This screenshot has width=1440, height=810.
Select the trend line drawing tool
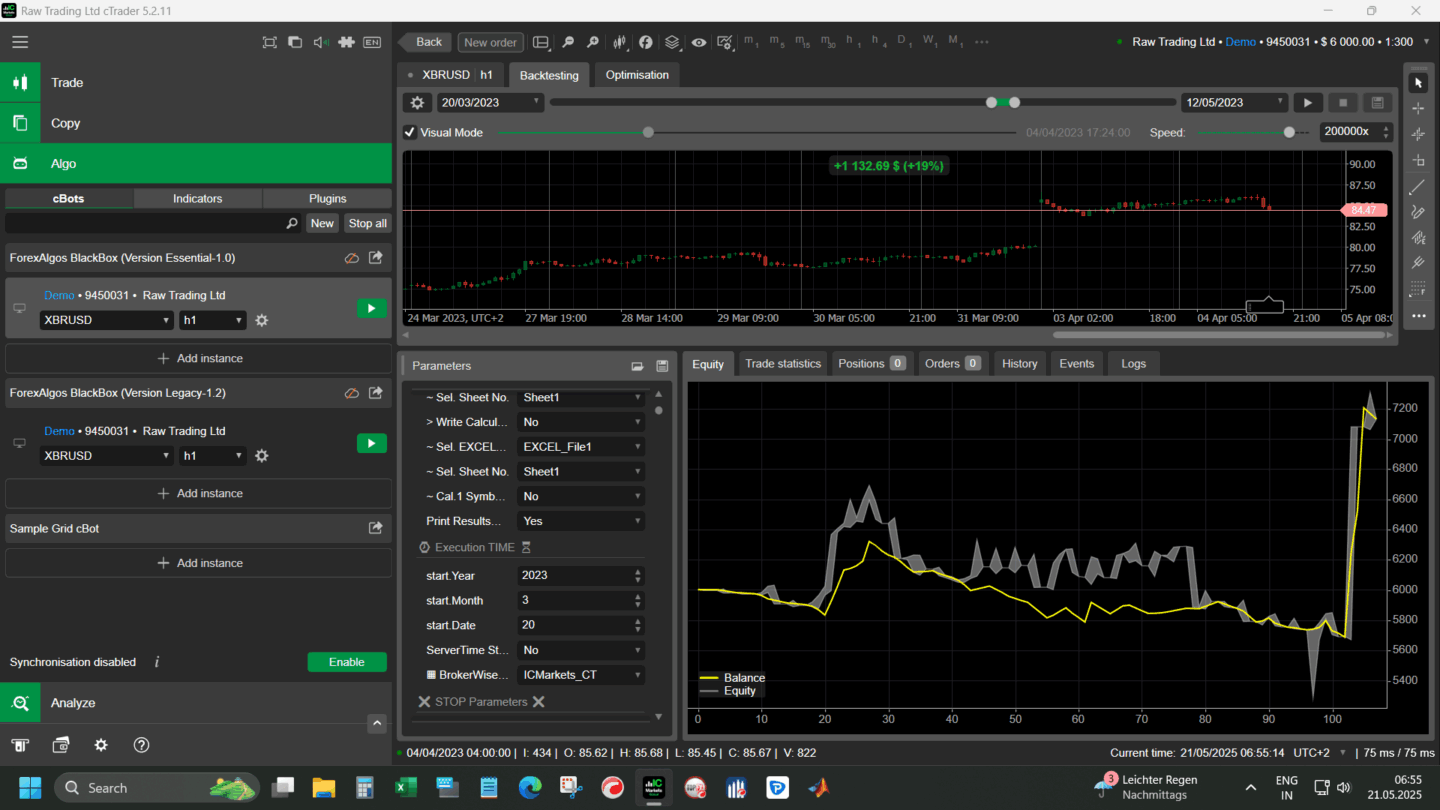(1417, 187)
